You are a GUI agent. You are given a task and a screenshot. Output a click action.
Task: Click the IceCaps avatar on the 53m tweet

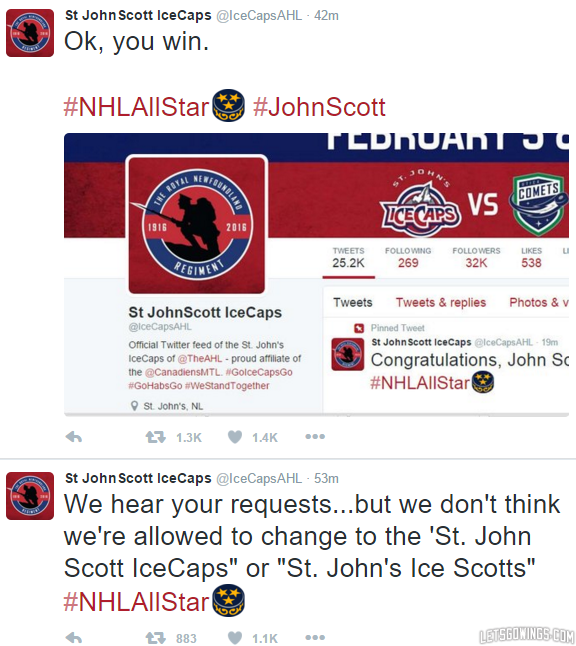(x=30, y=496)
